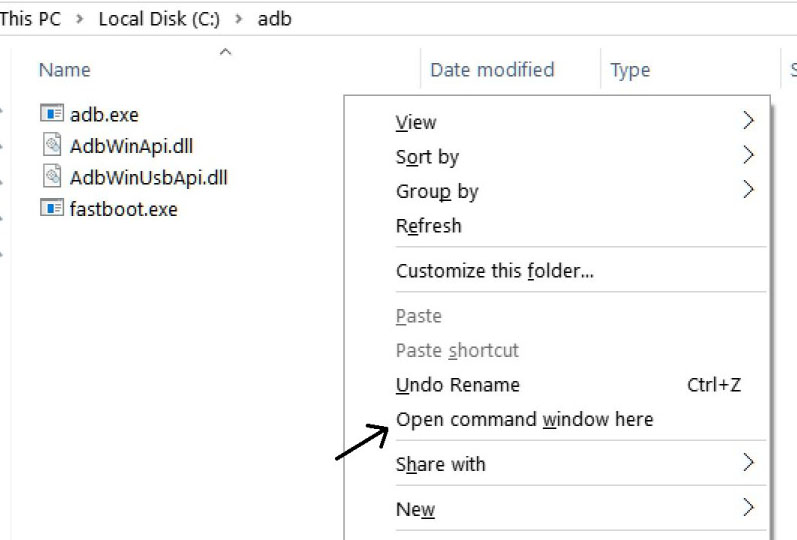The height and width of the screenshot is (540, 797).
Task: Click Open command window here
Action: click(x=524, y=419)
